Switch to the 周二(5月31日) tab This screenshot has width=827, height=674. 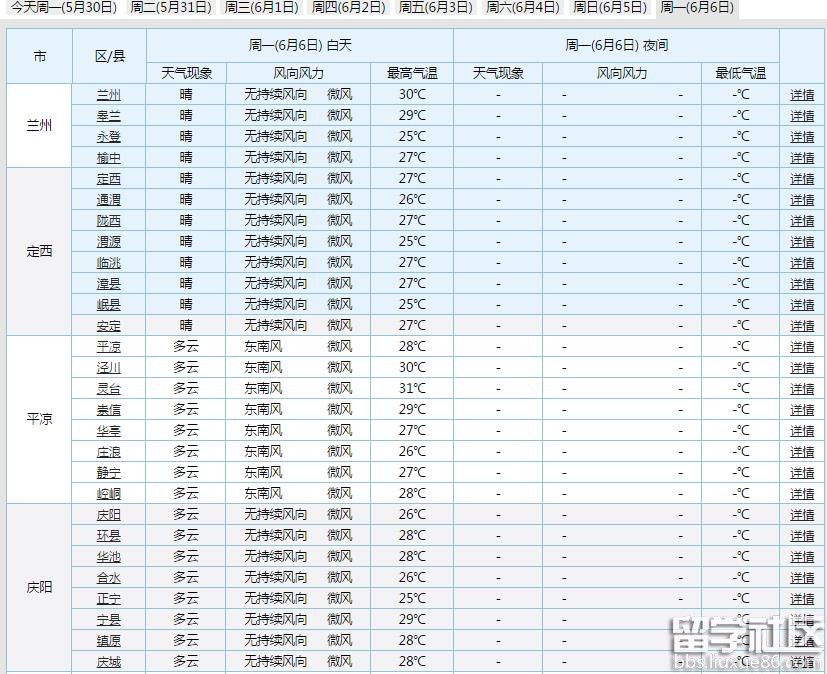[x=171, y=7]
